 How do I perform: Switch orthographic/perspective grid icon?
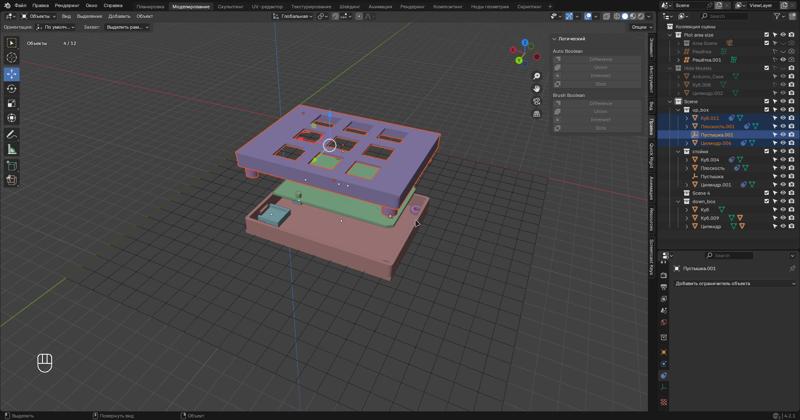tap(537, 114)
